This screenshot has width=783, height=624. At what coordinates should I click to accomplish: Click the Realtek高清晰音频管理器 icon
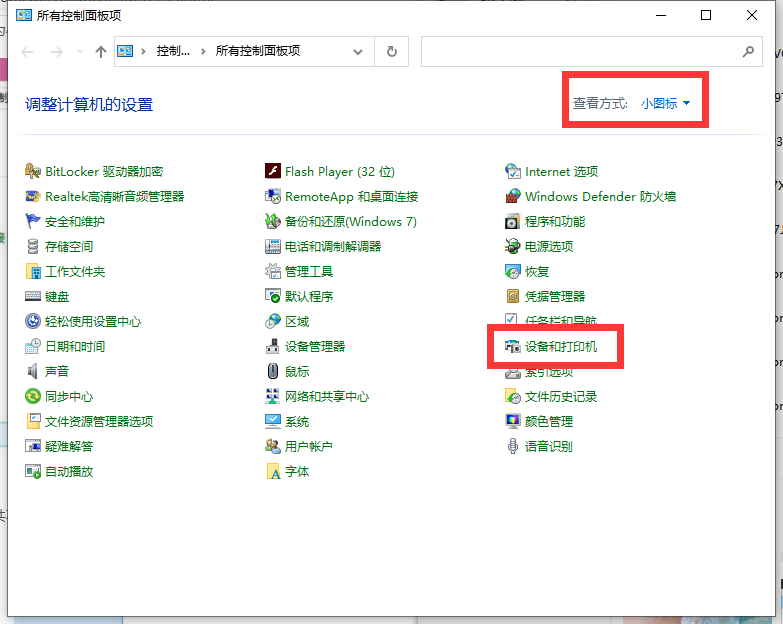pos(32,197)
